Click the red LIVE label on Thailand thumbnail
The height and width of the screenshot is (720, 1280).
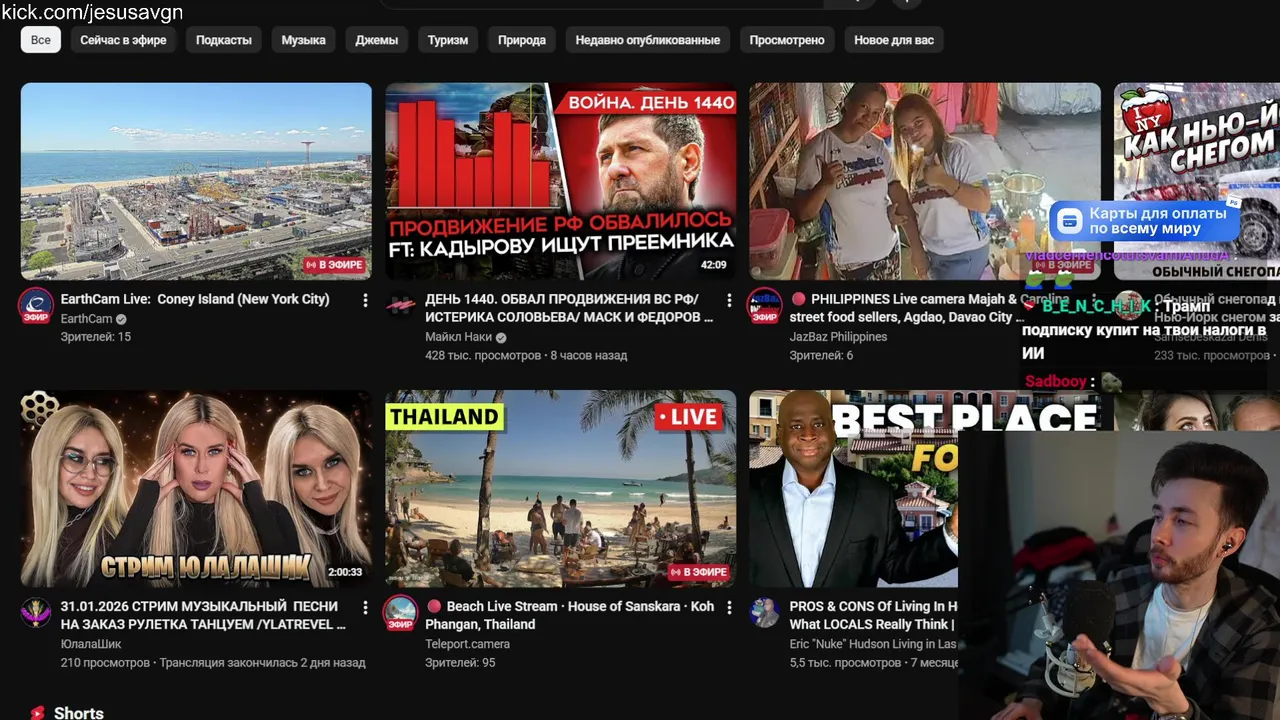pyautogui.click(x=688, y=417)
